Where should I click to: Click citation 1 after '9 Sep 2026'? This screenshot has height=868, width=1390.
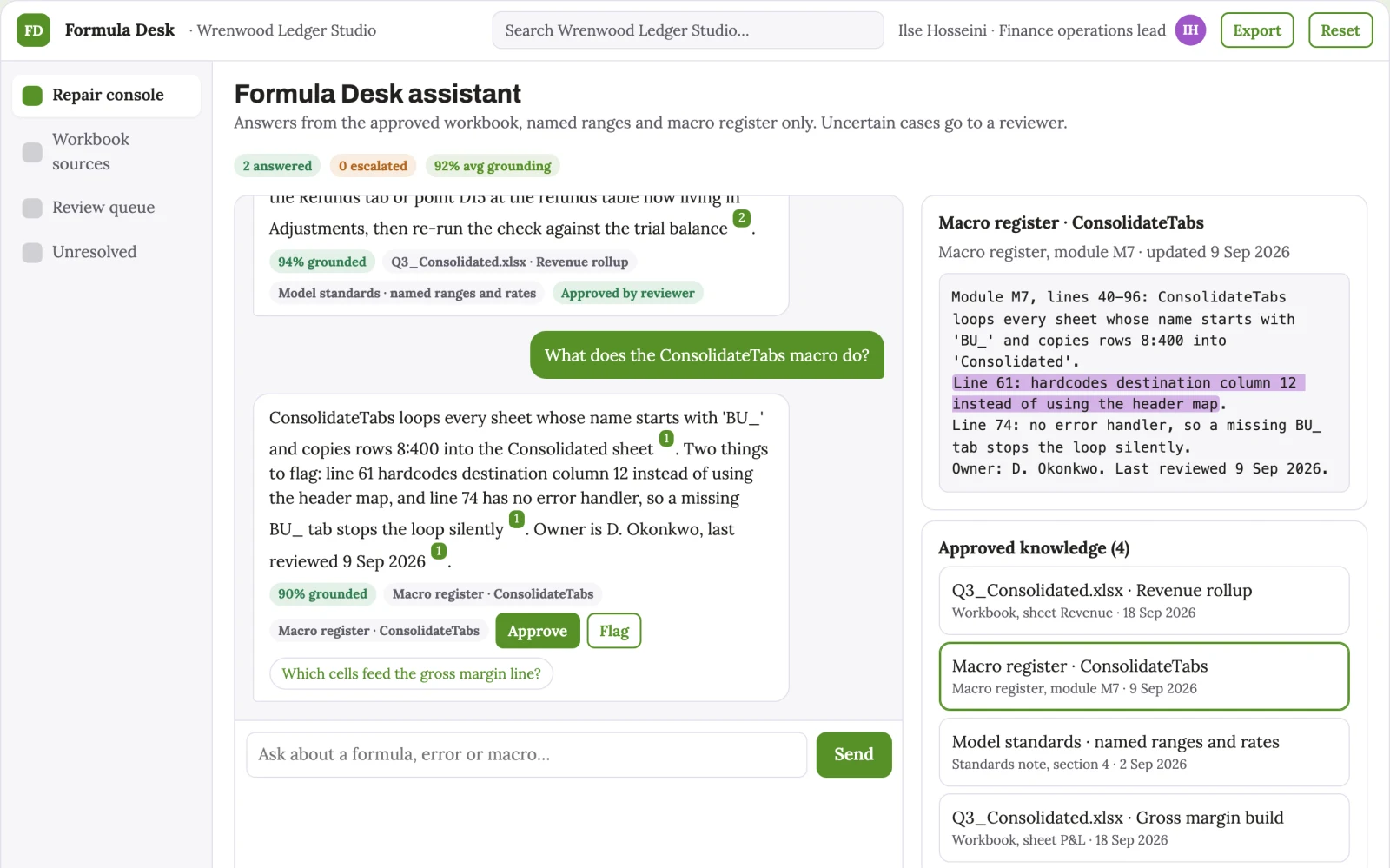point(439,551)
